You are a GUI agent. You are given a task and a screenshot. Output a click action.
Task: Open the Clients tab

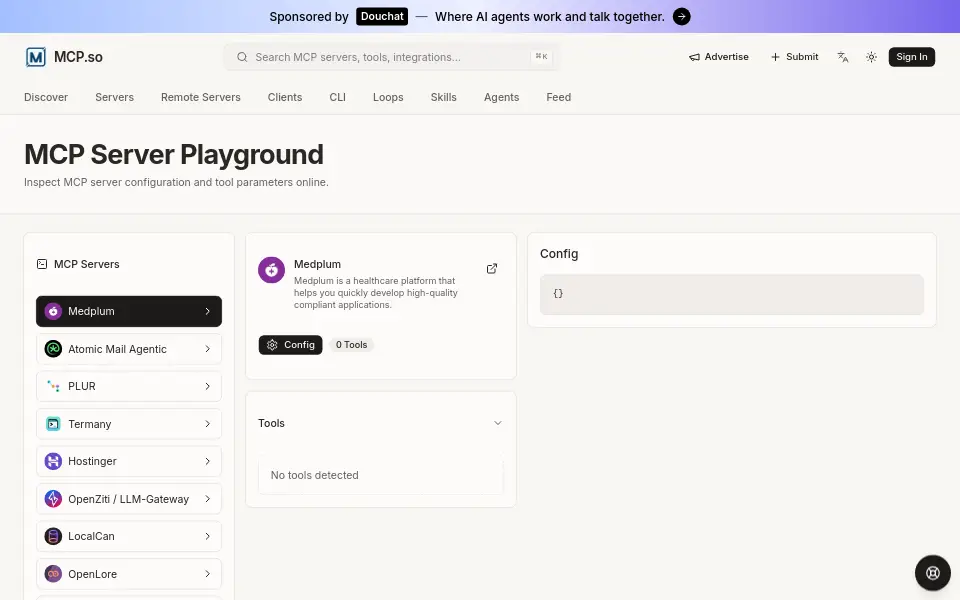(285, 97)
